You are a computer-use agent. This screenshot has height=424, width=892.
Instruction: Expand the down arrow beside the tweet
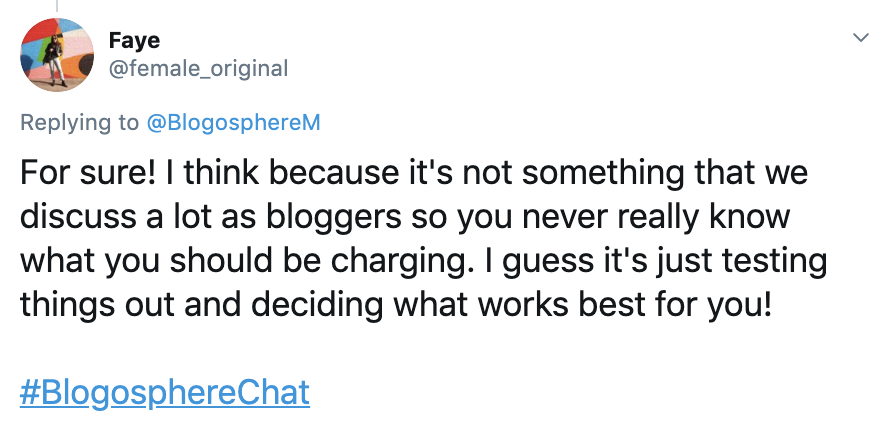coord(859,37)
